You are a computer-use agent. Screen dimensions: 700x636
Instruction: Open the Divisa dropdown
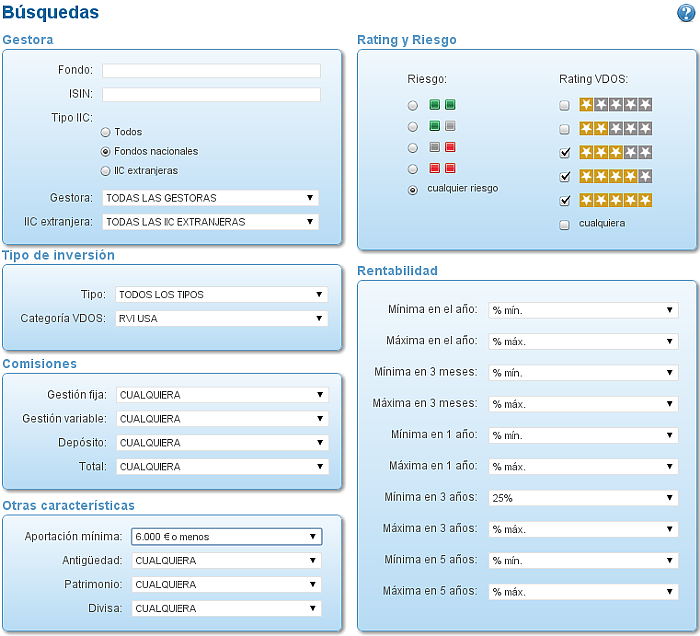226,608
